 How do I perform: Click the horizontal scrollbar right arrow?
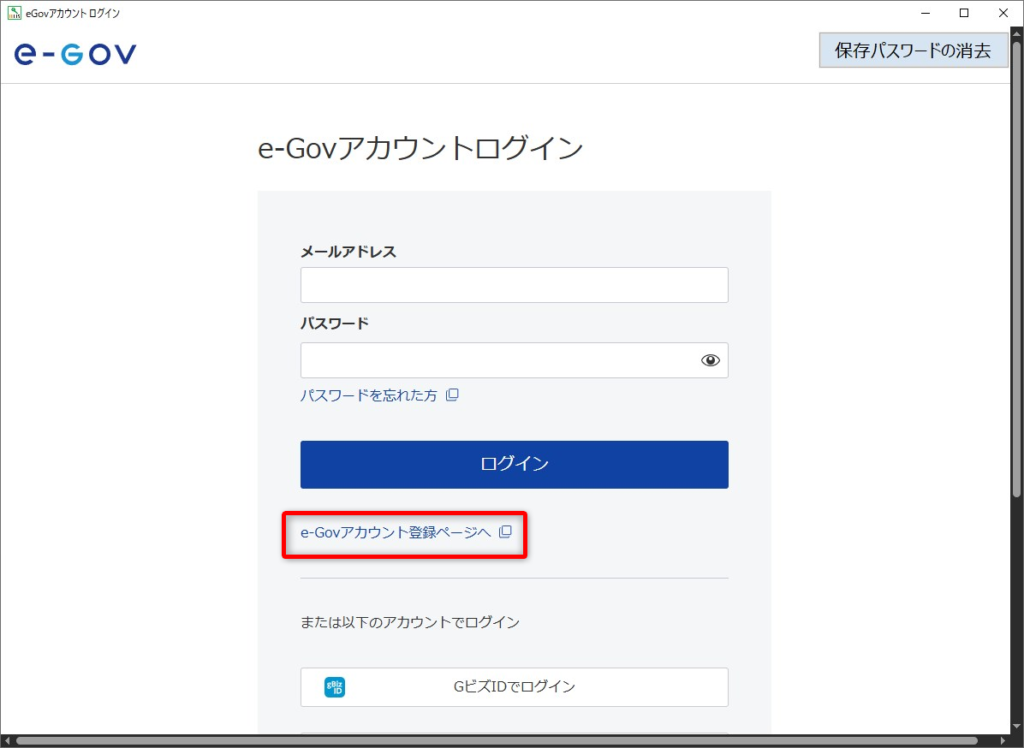click(x=1002, y=741)
